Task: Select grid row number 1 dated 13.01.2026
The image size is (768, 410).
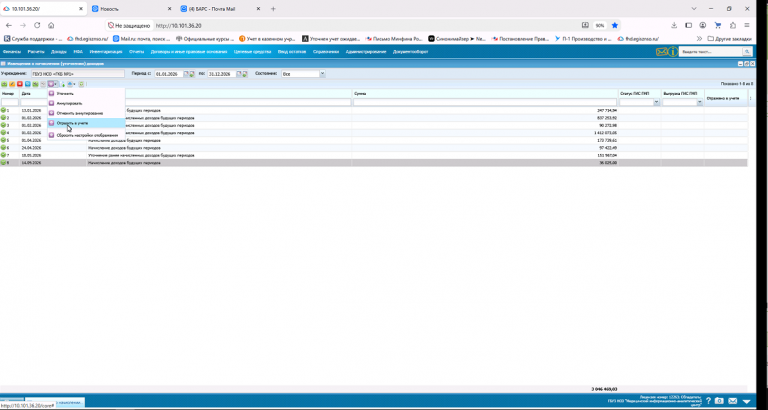Action: 374,110
